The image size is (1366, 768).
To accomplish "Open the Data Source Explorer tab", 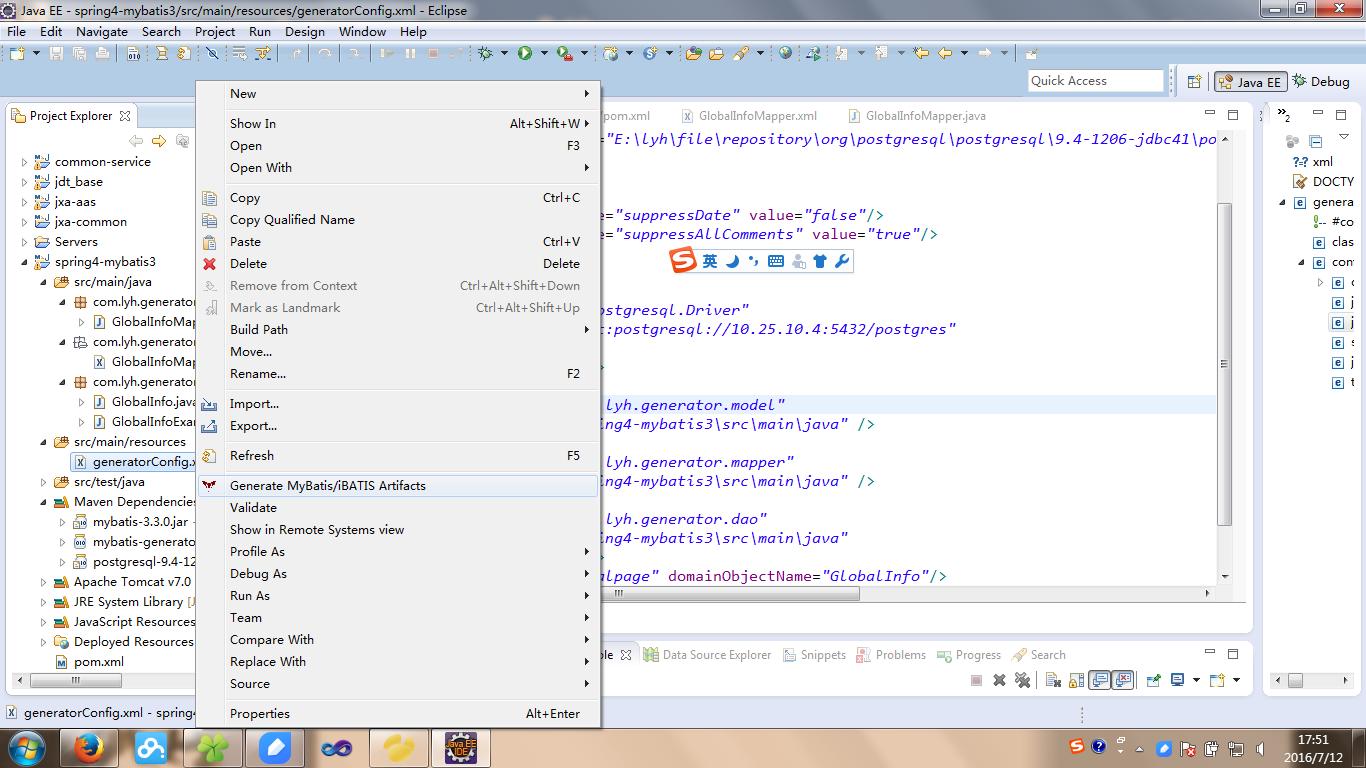I will [707, 655].
